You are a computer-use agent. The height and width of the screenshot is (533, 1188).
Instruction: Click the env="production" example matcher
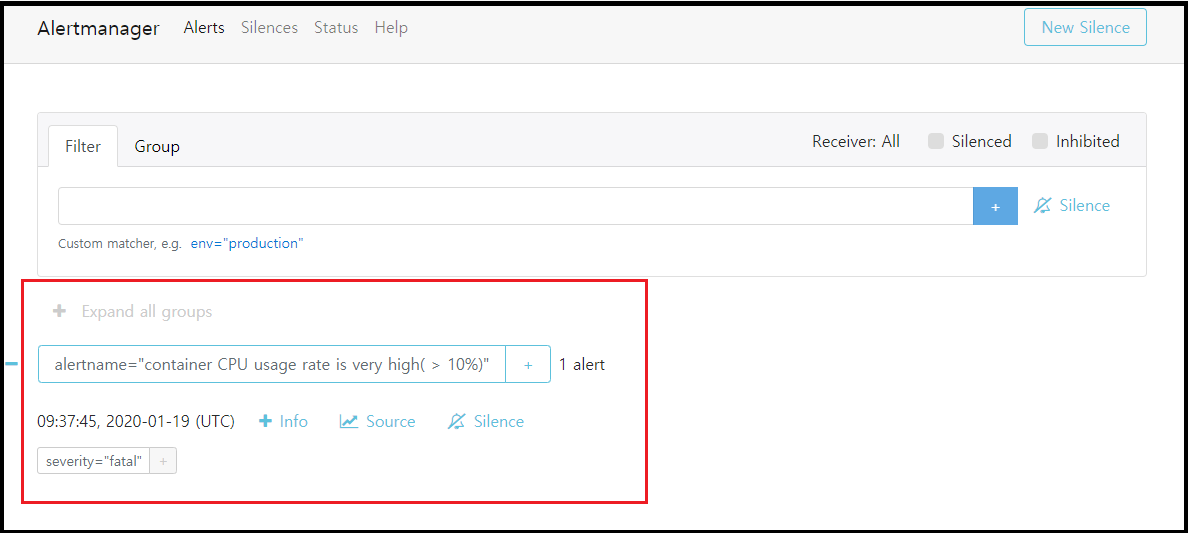247,244
